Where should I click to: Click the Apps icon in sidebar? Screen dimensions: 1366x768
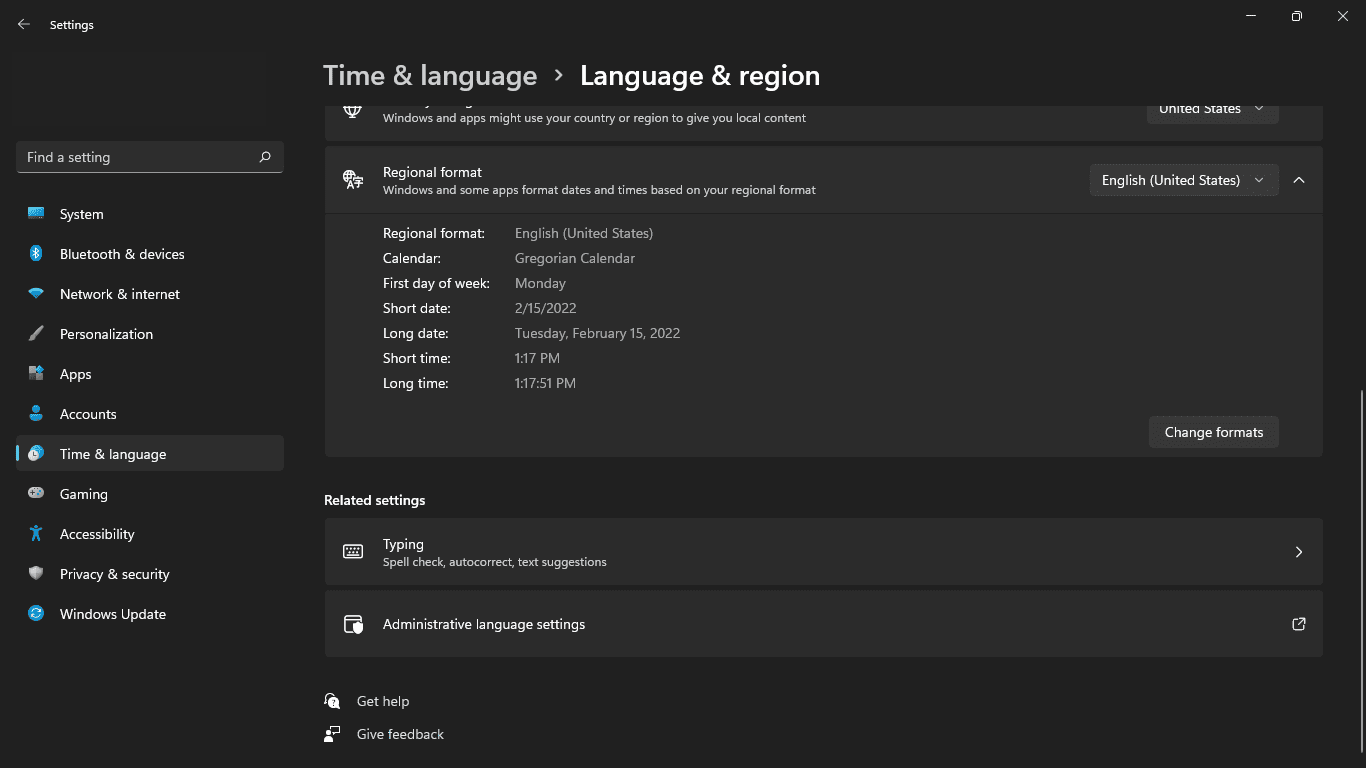tap(36, 374)
